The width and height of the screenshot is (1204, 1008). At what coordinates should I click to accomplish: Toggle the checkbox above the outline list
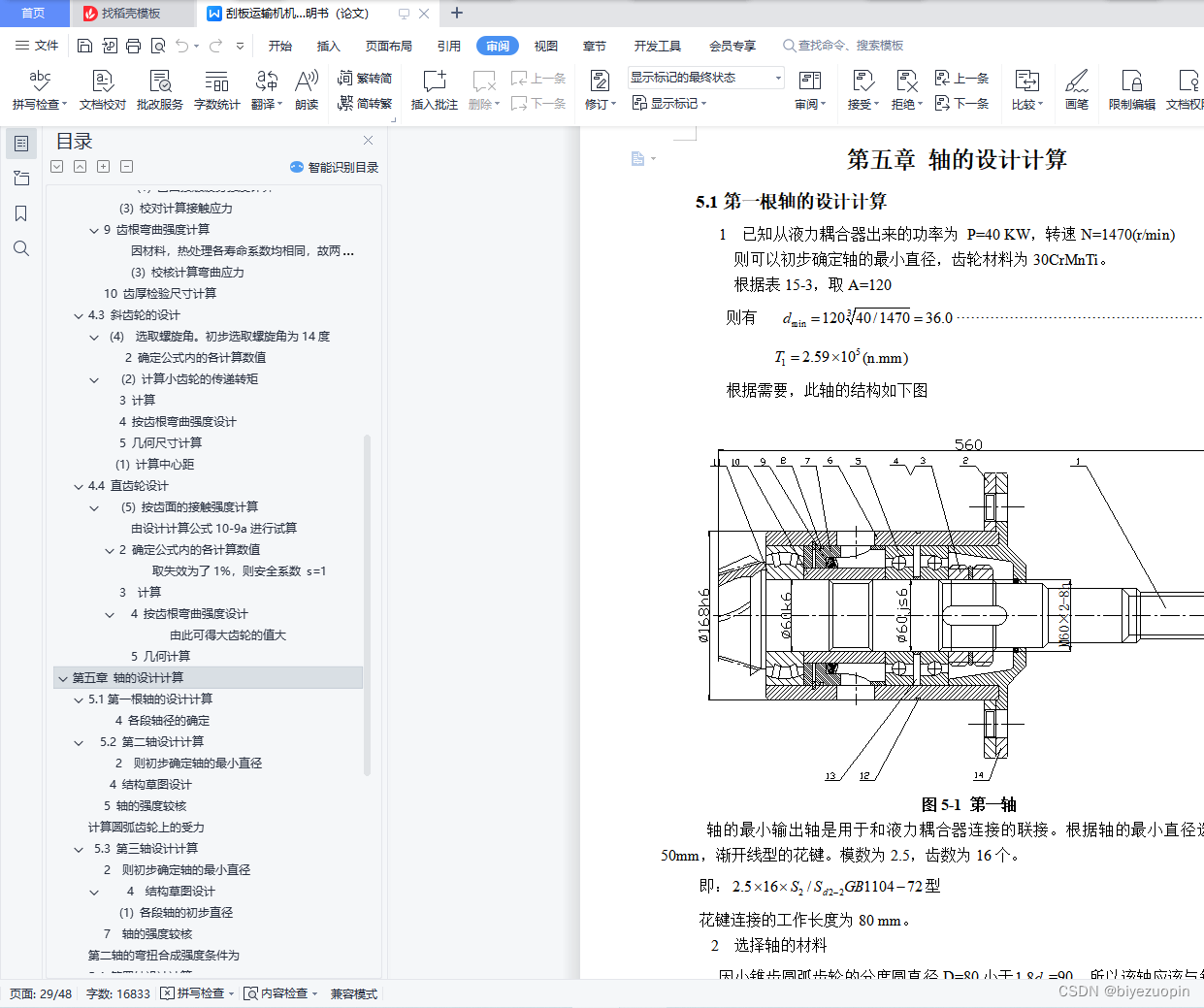(x=56, y=166)
